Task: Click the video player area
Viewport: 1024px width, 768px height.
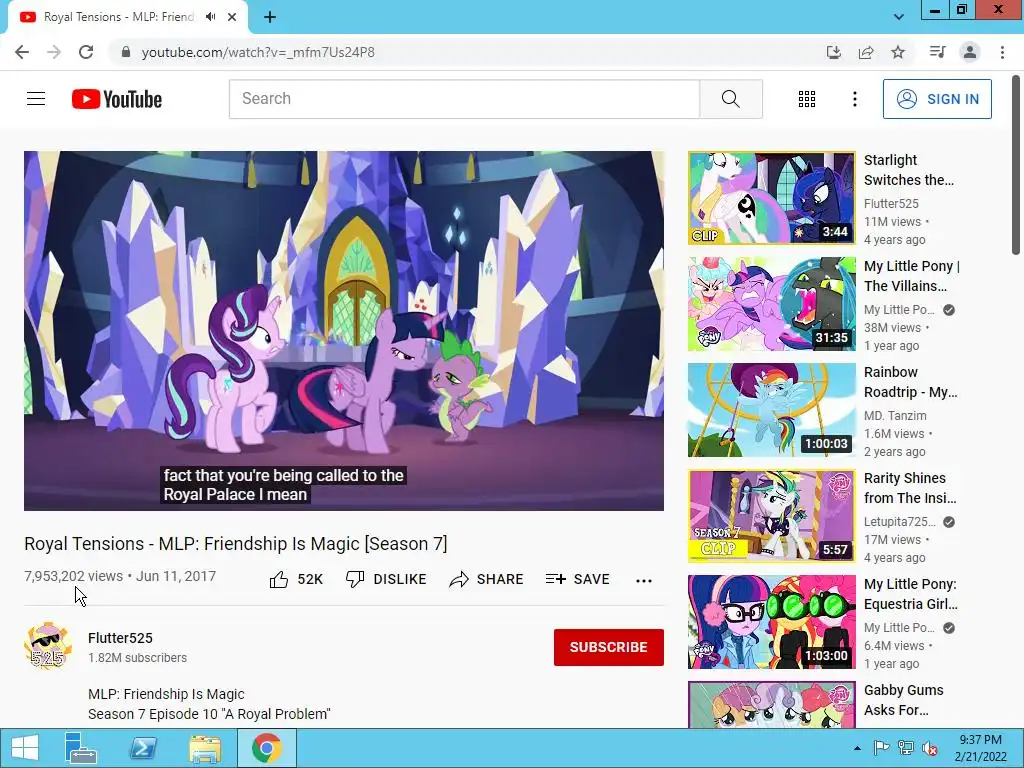Action: tap(344, 330)
